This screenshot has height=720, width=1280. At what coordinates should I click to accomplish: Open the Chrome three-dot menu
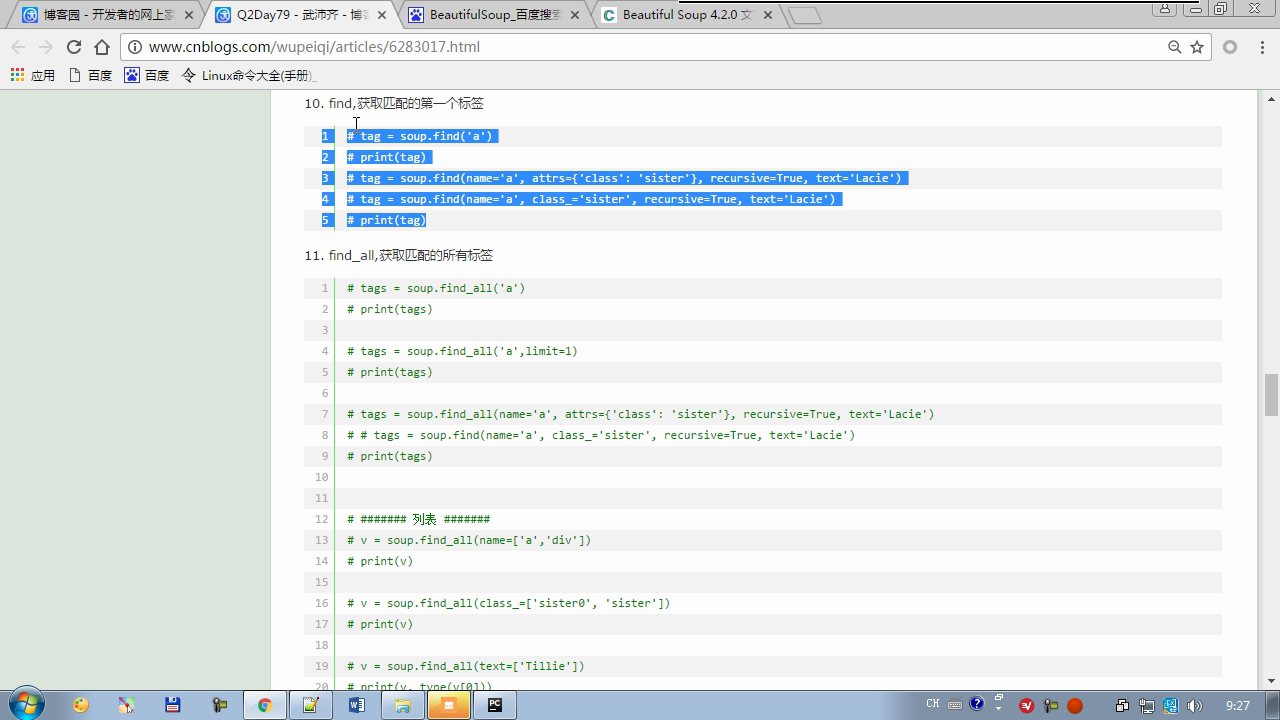tap(1259, 47)
